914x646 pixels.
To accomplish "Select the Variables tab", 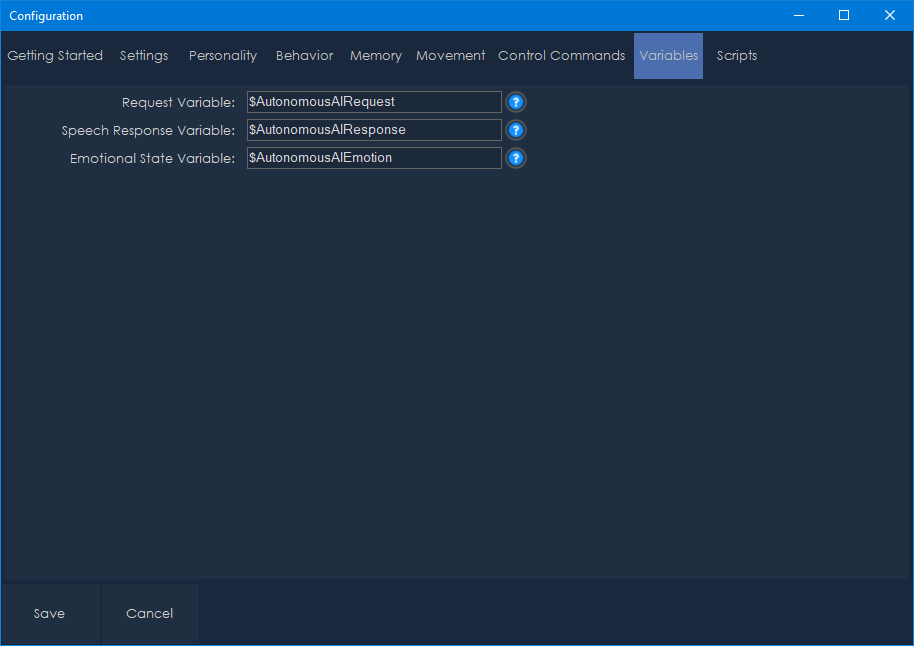I will click(668, 56).
